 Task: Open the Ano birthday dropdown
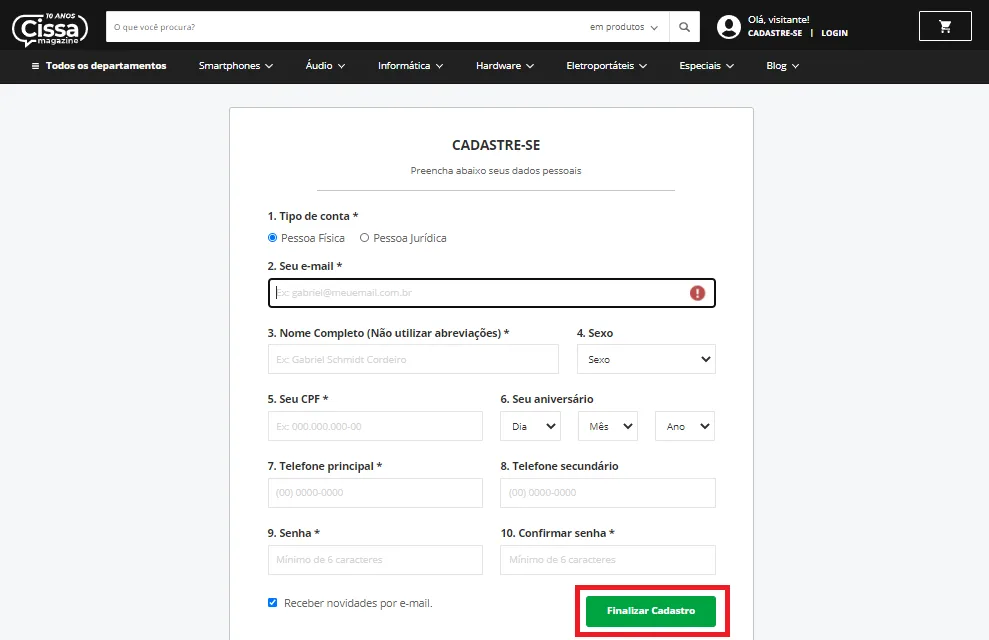pos(685,426)
